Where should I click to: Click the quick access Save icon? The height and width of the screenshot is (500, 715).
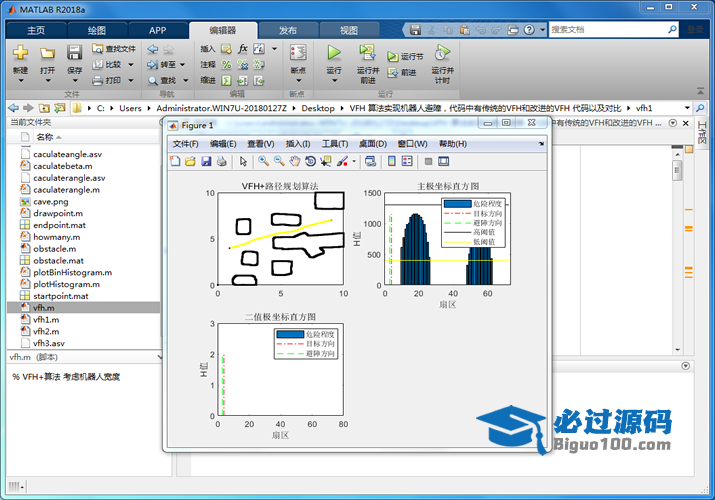pyautogui.click(x=415, y=30)
